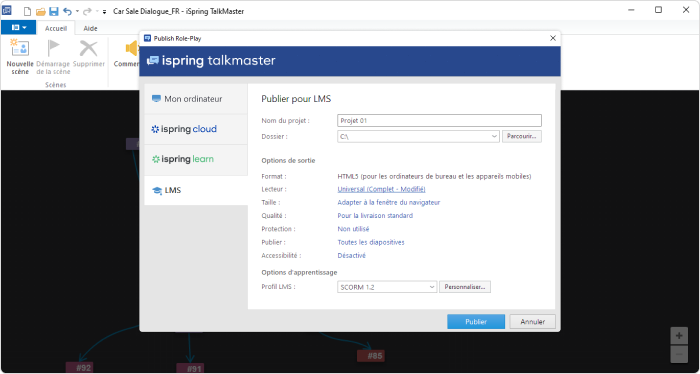
Task: Save the project with the floppy icon
Action: pyautogui.click(x=54, y=11)
